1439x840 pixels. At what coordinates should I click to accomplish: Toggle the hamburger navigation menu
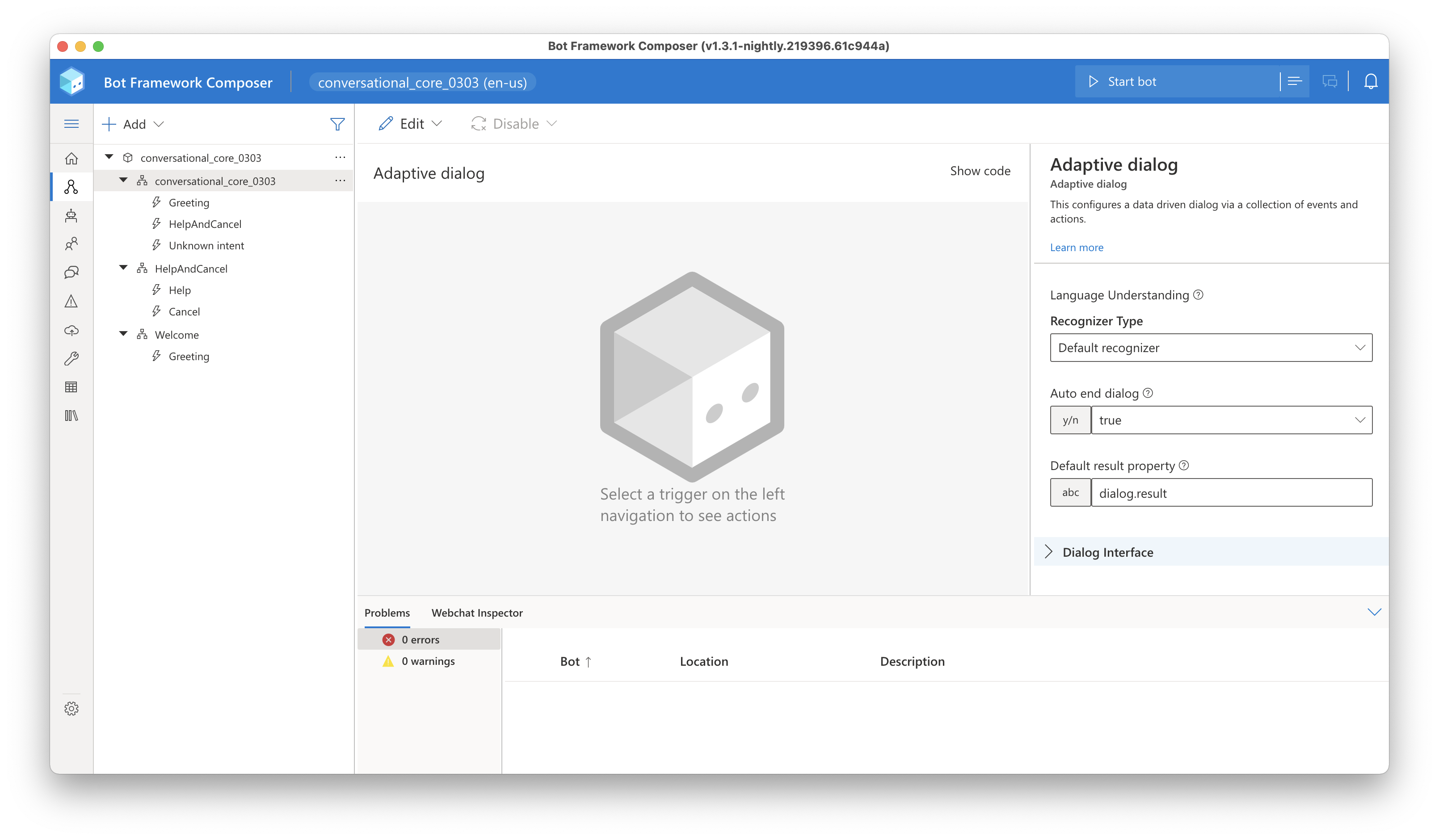(x=72, y=124)
